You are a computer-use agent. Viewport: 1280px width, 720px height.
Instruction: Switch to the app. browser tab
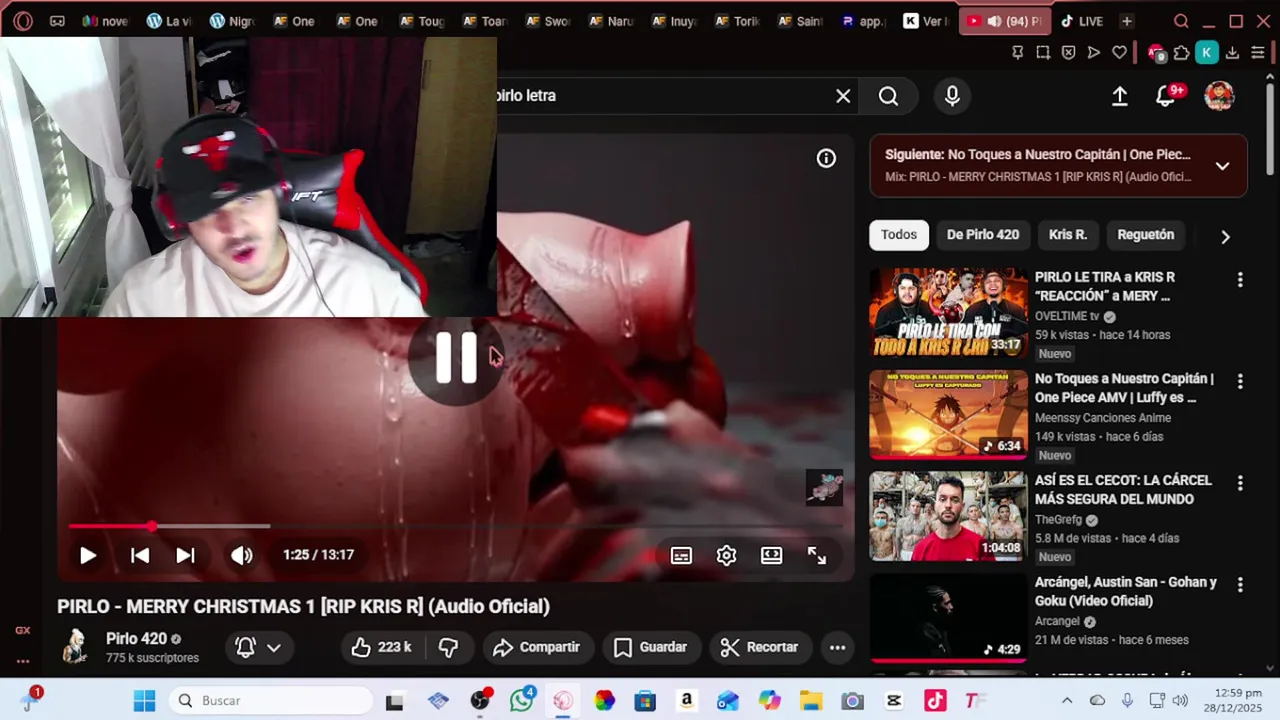(x=864, y=21)
